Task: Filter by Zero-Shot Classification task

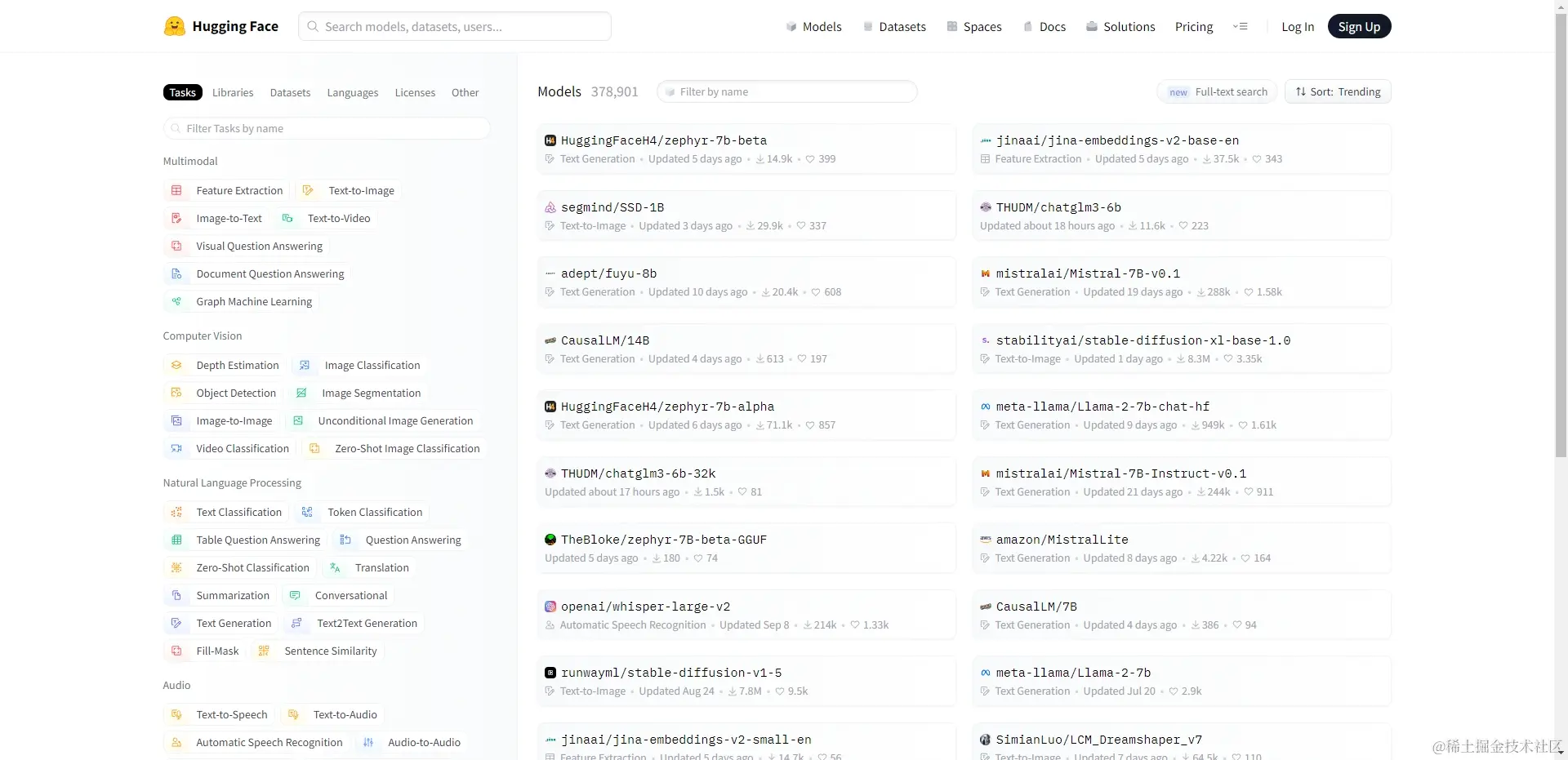Action: coord(240,567)
